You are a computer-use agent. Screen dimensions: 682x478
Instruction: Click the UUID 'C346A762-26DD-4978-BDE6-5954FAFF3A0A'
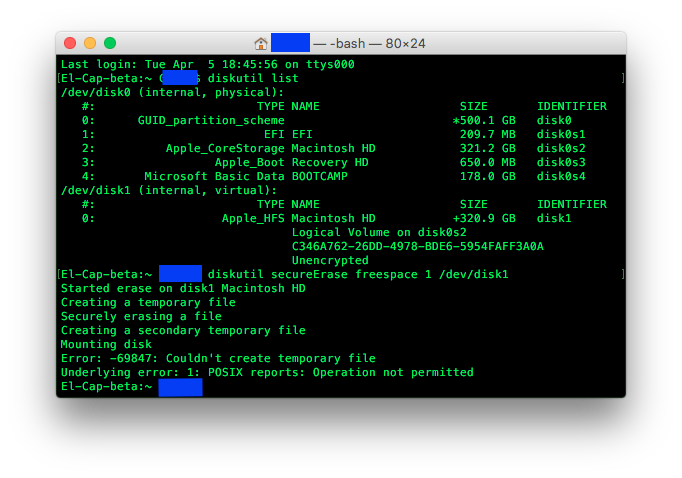(x=418, y=246)
